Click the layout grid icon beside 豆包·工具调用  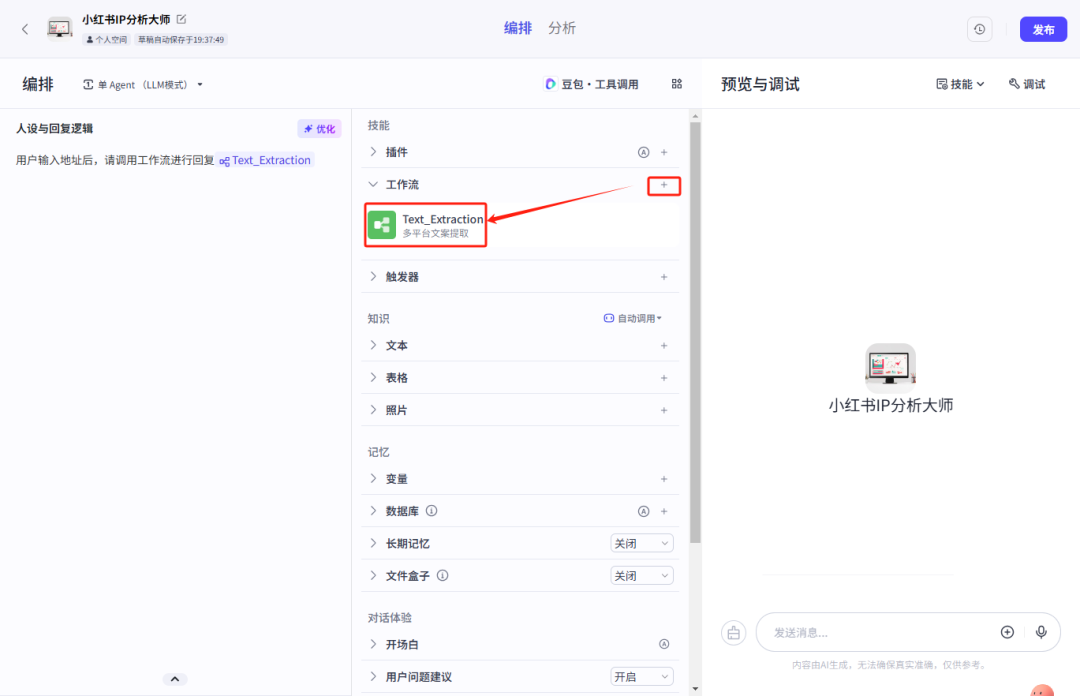point(677,84)
